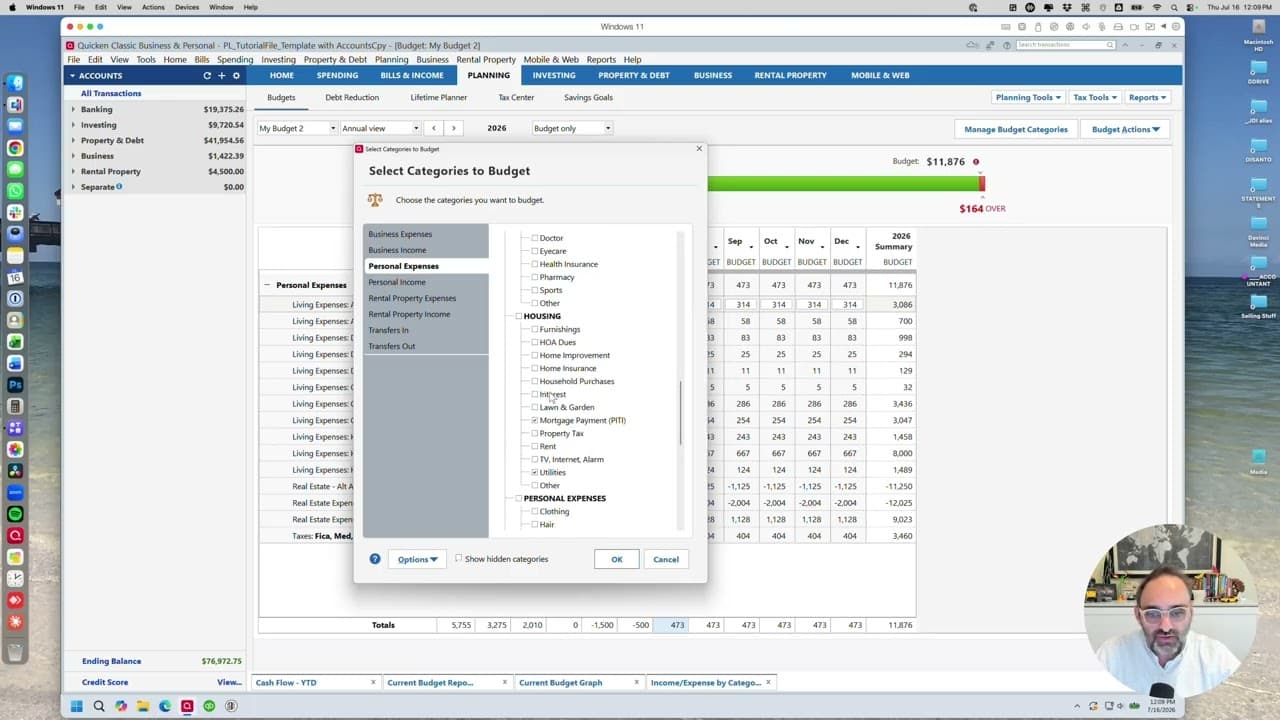Screen dimensions: 1280x720
Task: Open the Budget only dropdown
Action: (x=571, y=128)
